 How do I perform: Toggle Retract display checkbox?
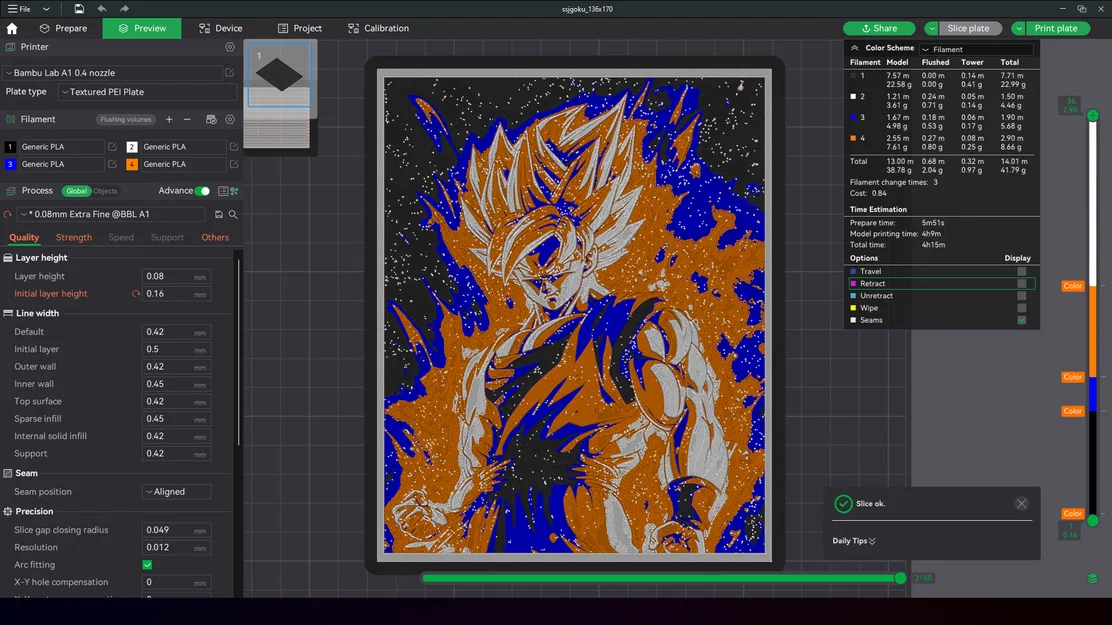(x=1021, y=283)
